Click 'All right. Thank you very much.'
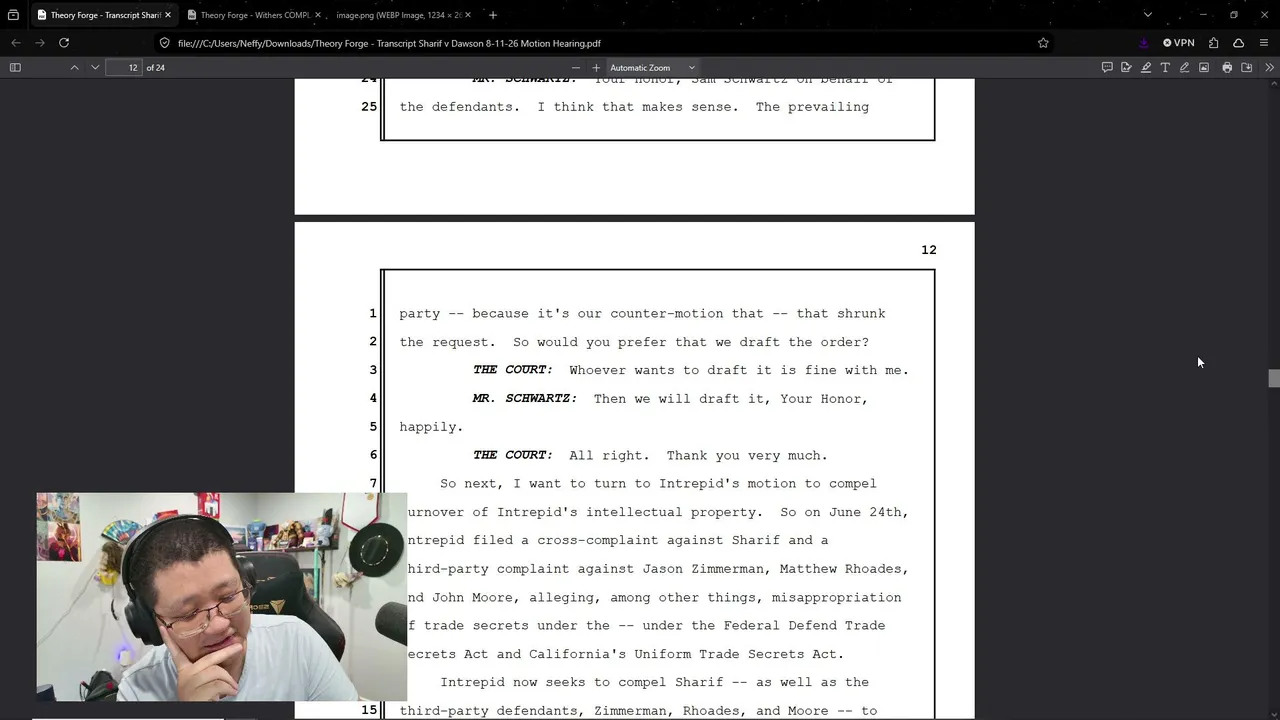 click(698, 455)
